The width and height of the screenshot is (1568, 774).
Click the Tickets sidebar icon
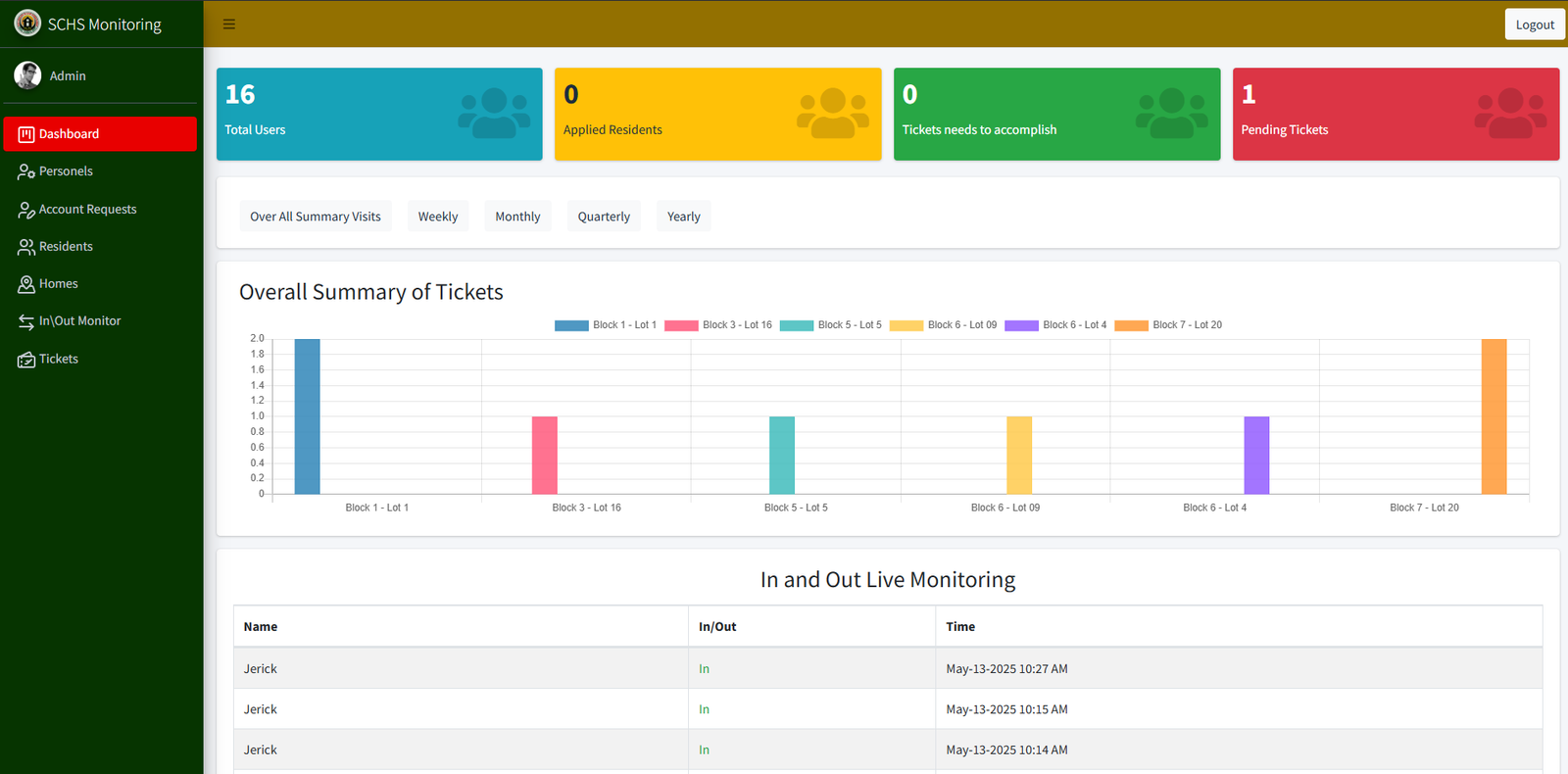26,360
